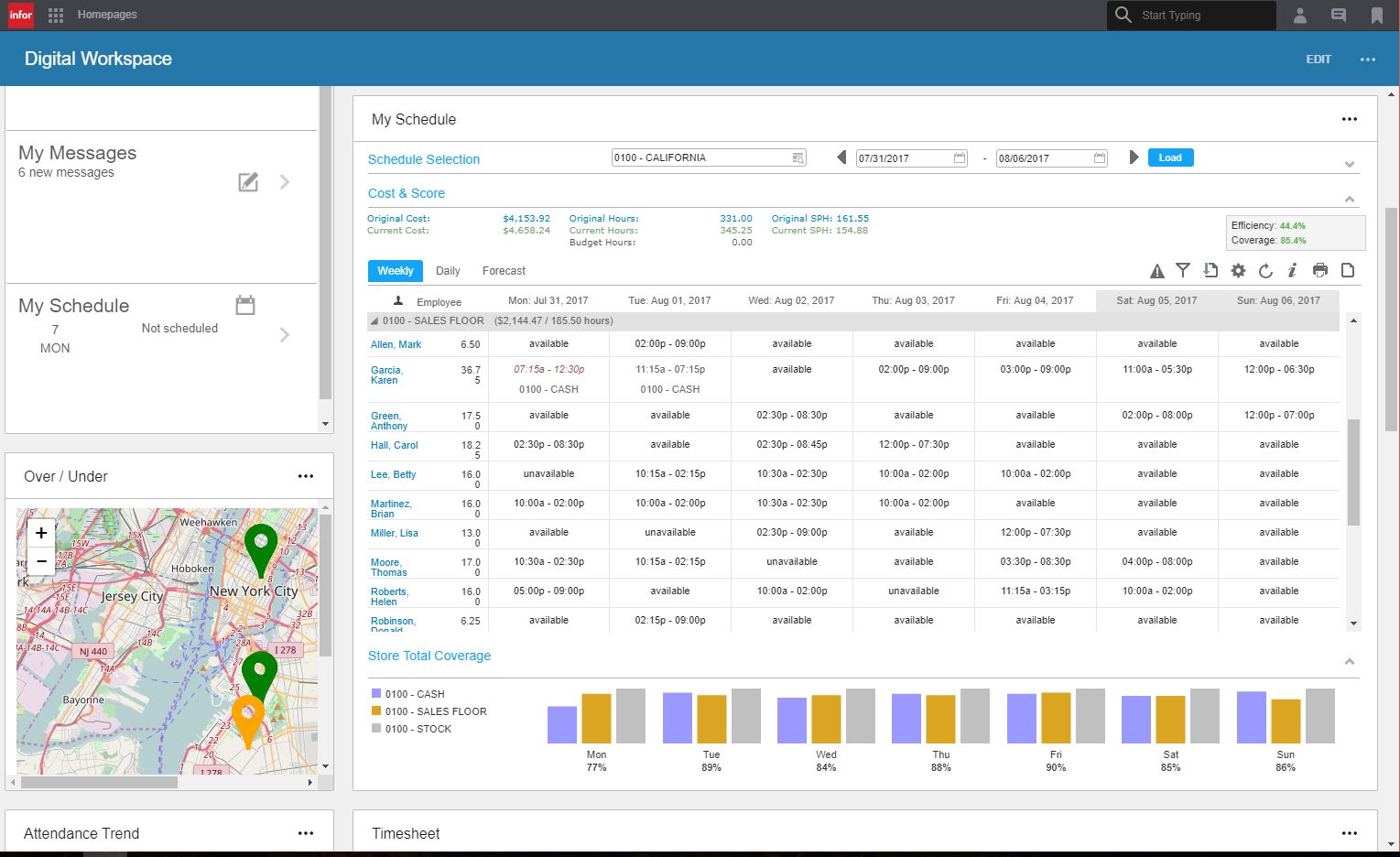
Task: Click the schedule settings gear icon
Action: click(x=1238, y=270)
